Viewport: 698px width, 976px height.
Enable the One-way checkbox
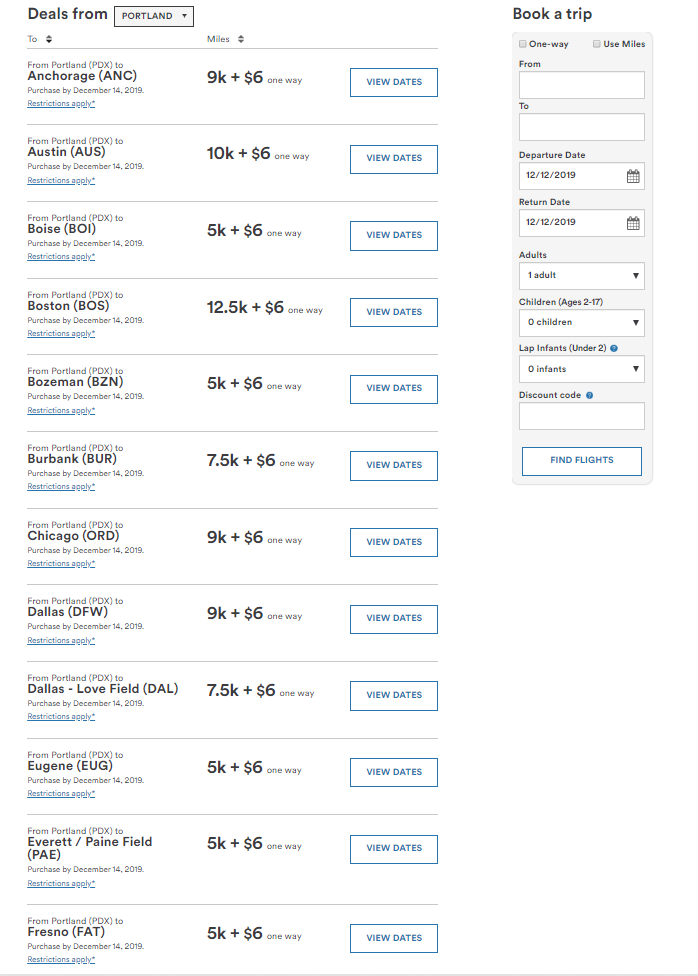click(522, 44)
